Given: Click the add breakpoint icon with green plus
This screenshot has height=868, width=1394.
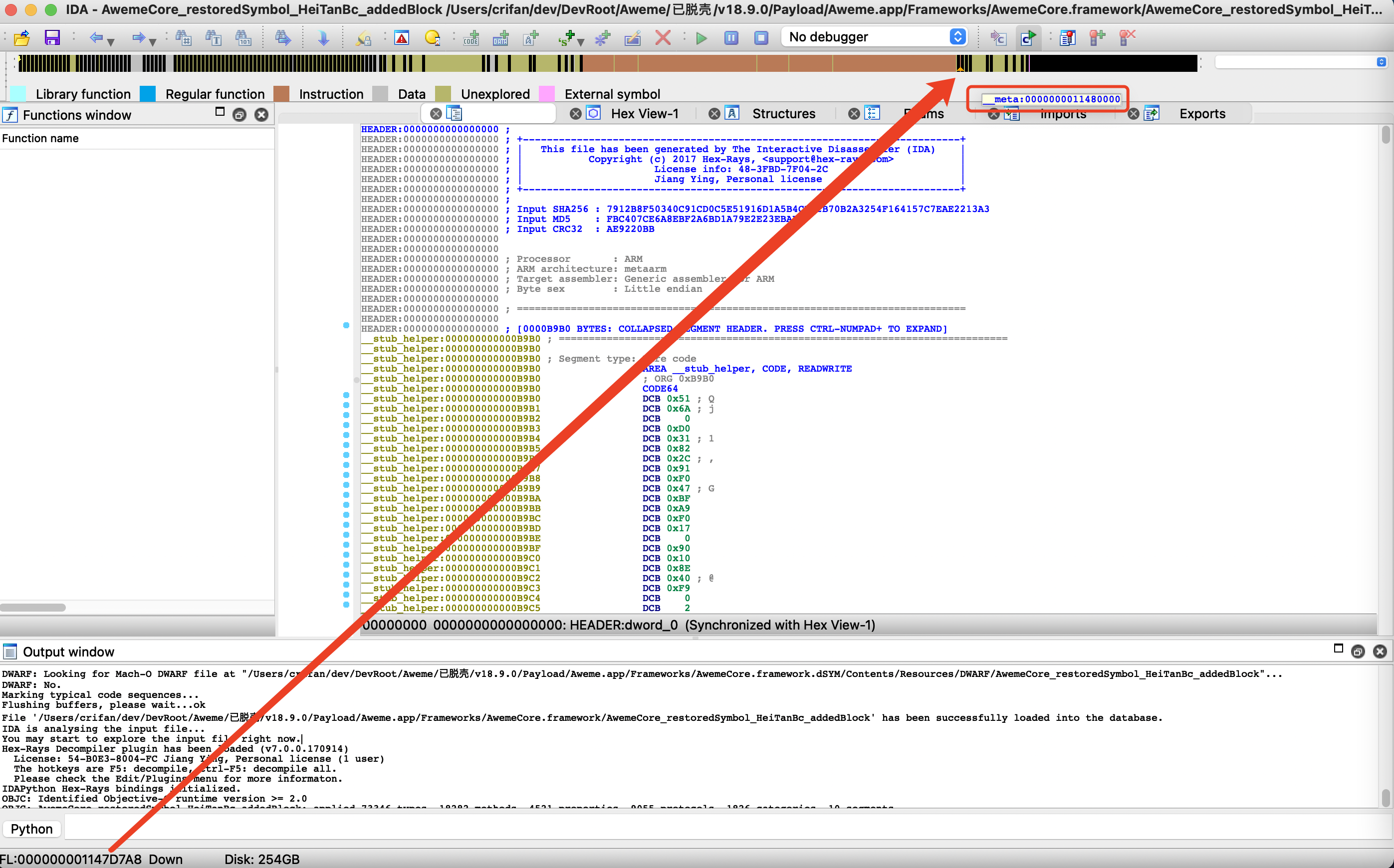Looking at the screenshot, I should tap(1097, 38).
